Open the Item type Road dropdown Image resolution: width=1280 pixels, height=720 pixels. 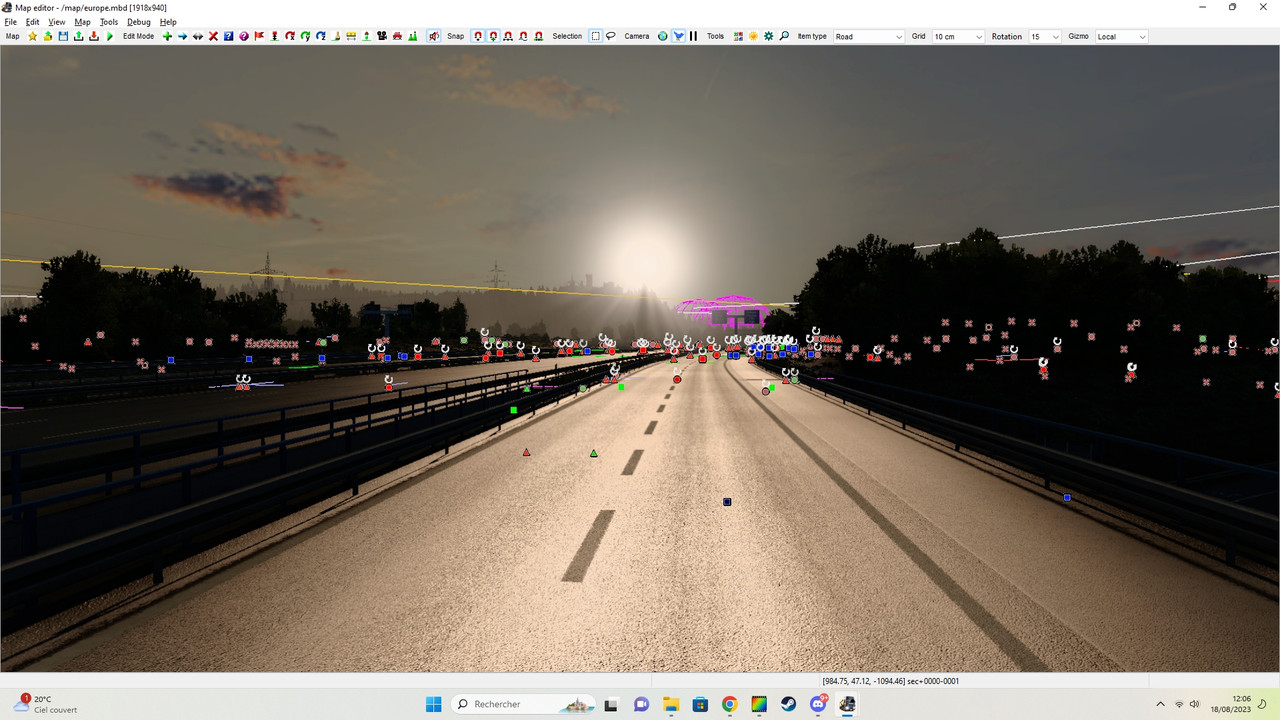click(868, 36)
